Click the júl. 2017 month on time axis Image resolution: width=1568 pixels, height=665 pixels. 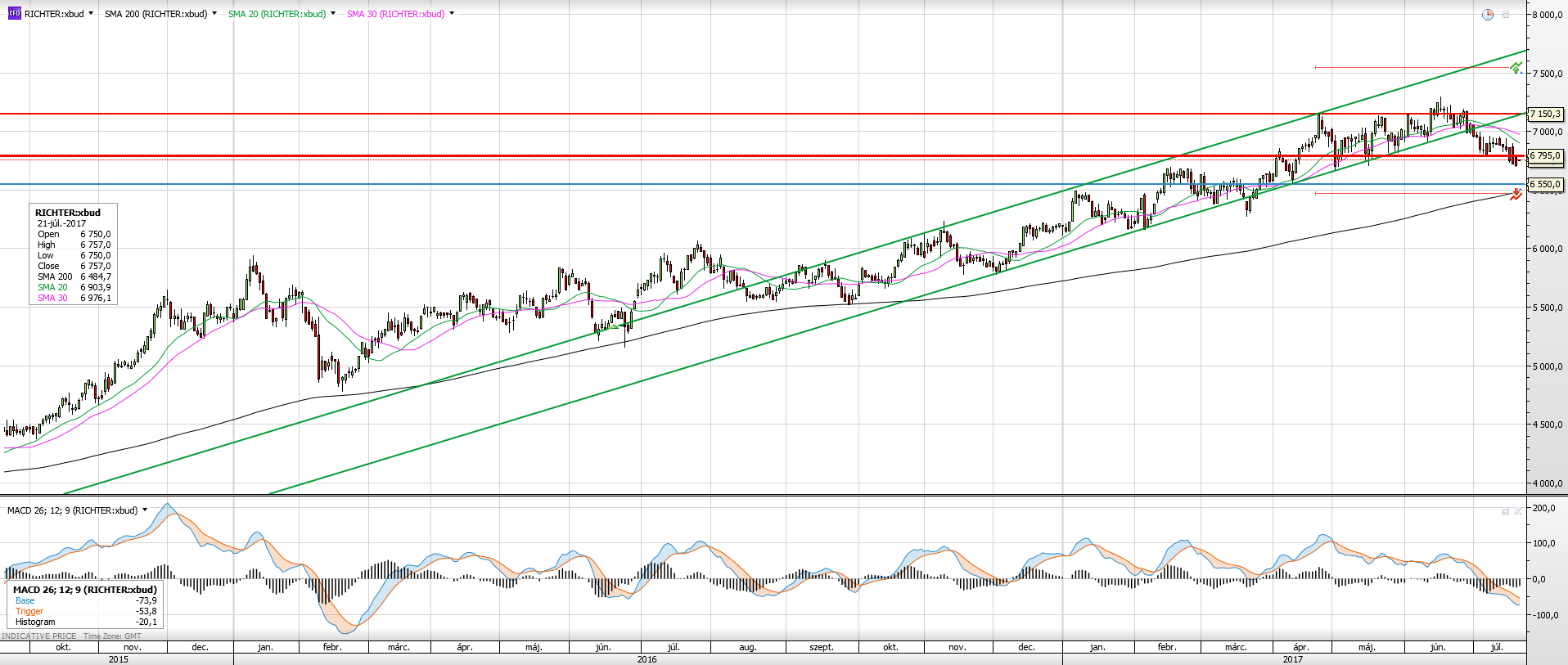click(x=1497, y=647)
